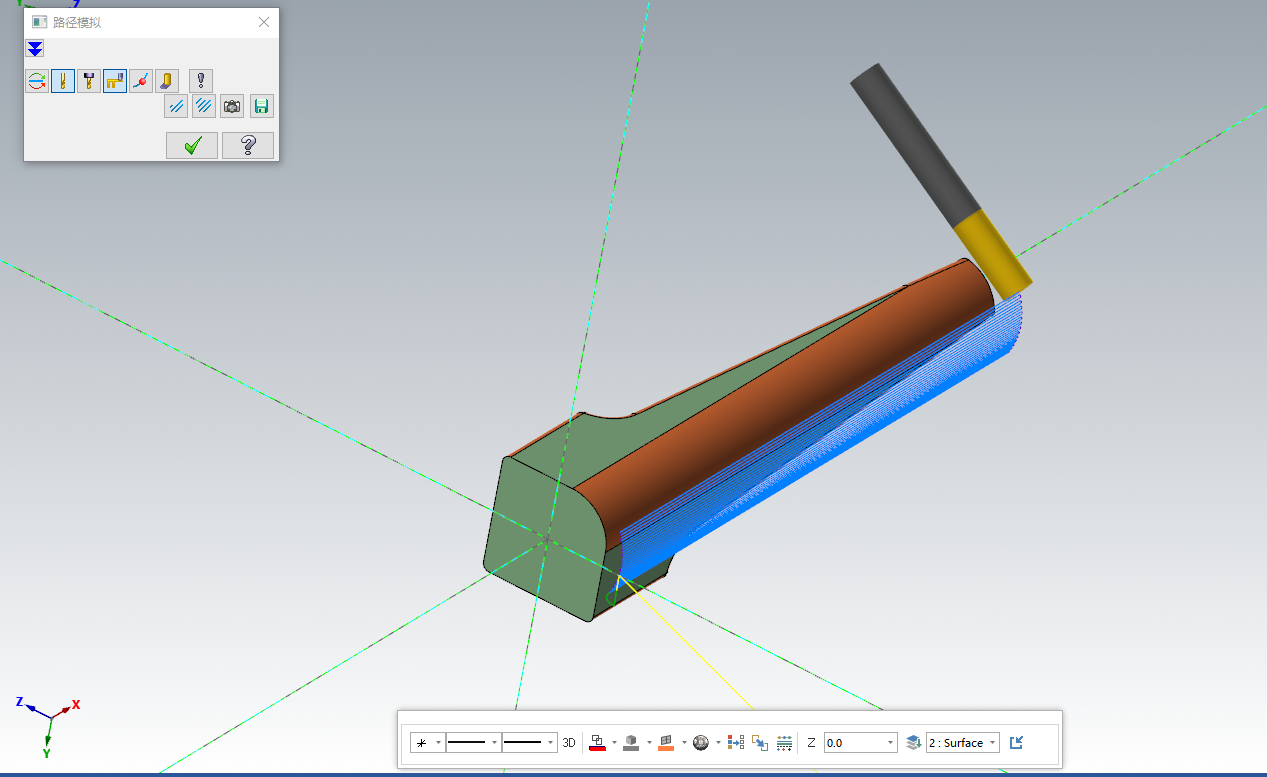Toggle display of the tool
This screenshot has height=777, width=1267.
click(x=63, y=82)
